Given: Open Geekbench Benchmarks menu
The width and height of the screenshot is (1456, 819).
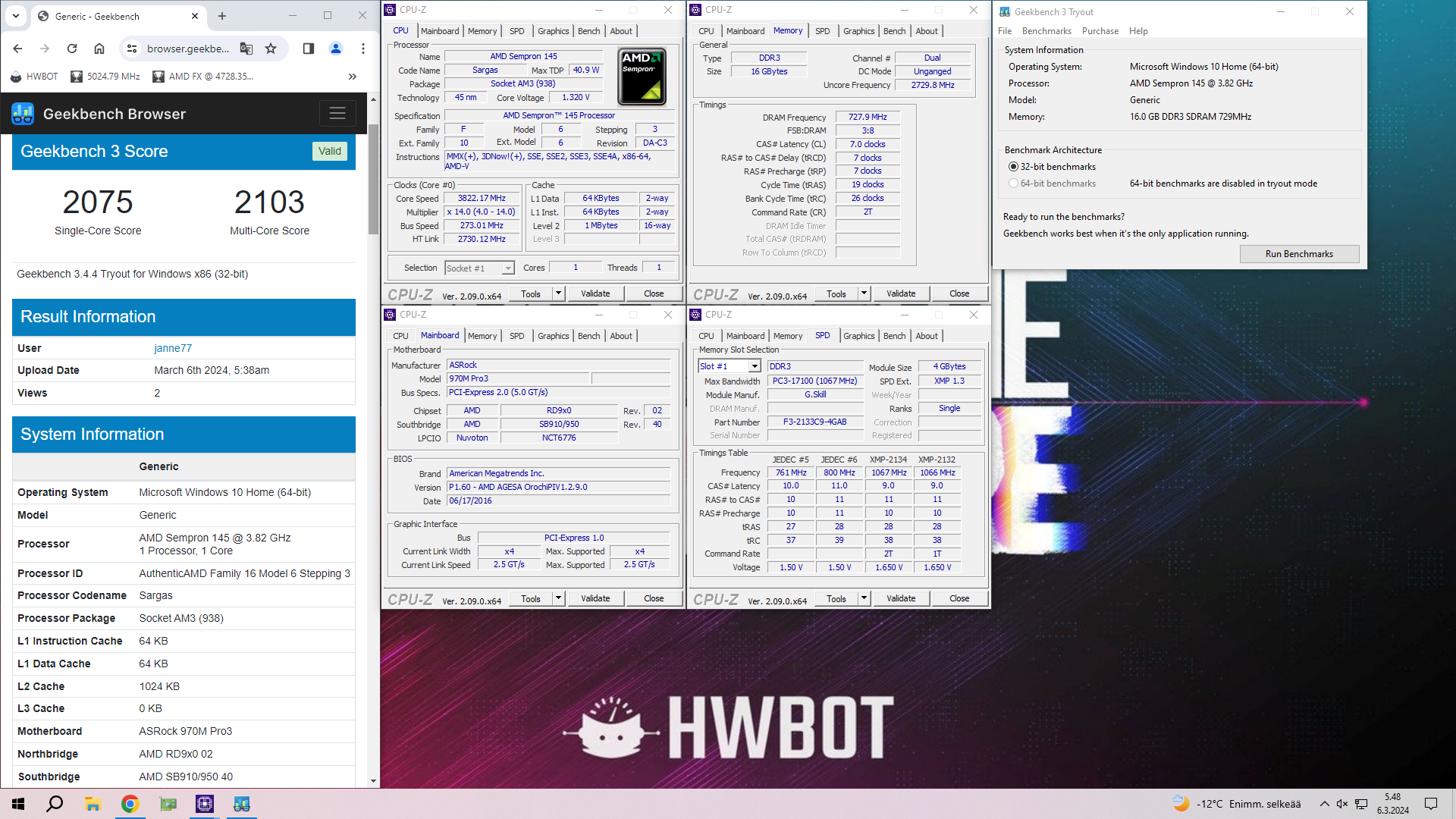Looking at the screenshot, I should pos(1046,31).
